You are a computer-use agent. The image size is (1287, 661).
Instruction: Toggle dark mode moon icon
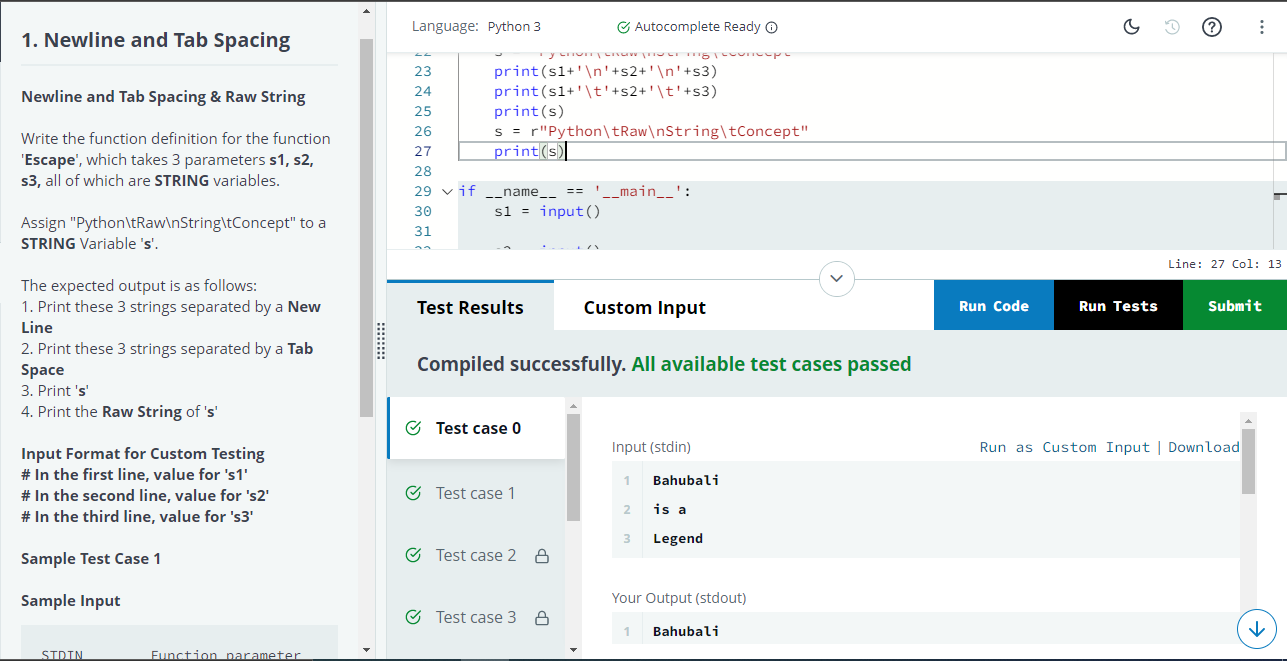(x=1132, y=27)
